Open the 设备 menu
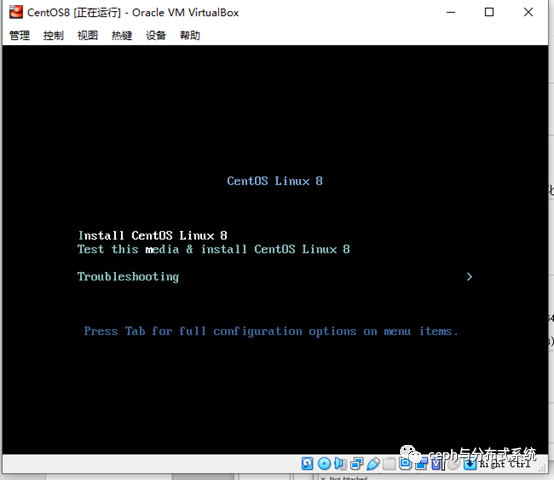554x480 pixels. [x=156, y=35]
